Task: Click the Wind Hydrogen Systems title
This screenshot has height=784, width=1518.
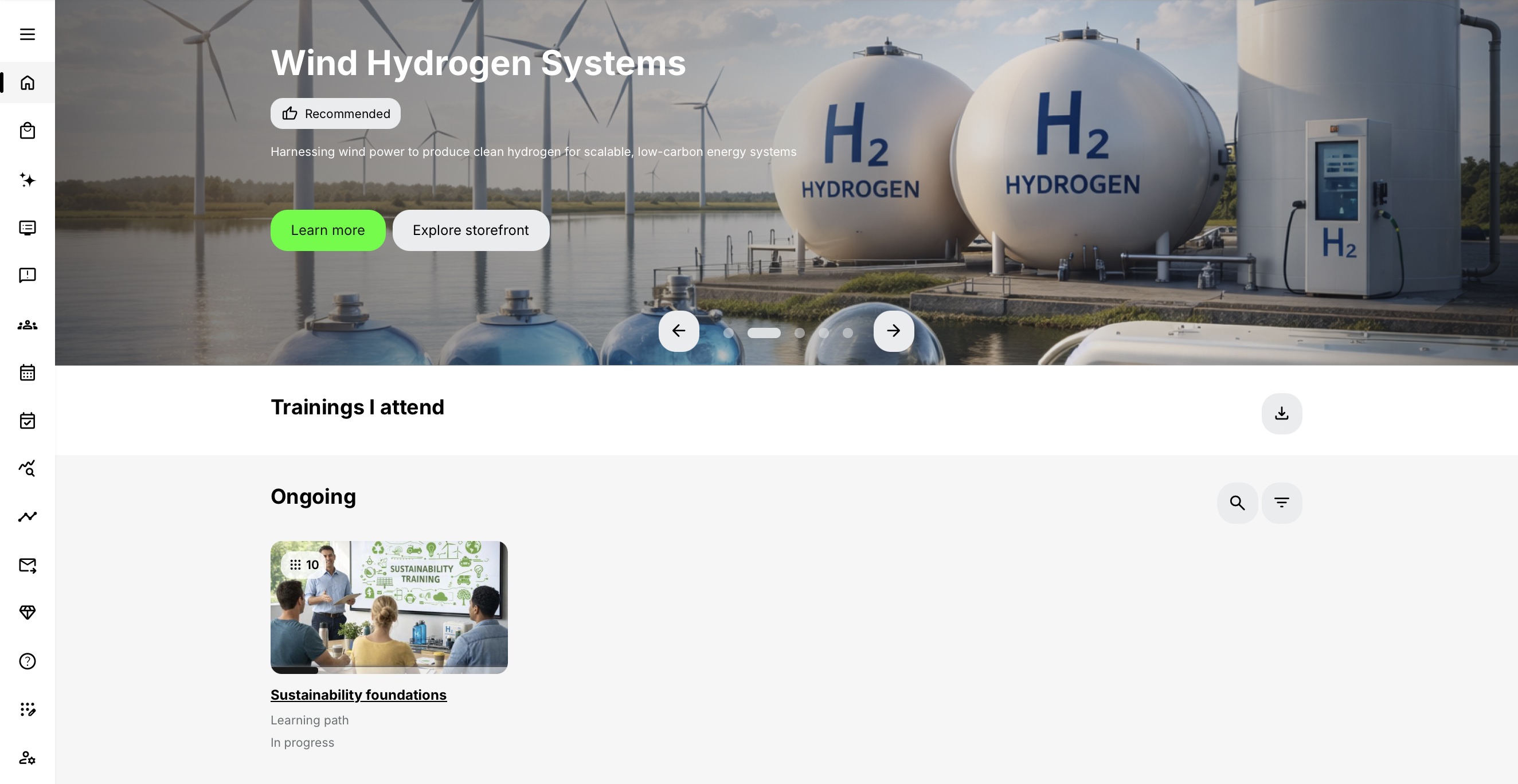Action: (478, 62)
